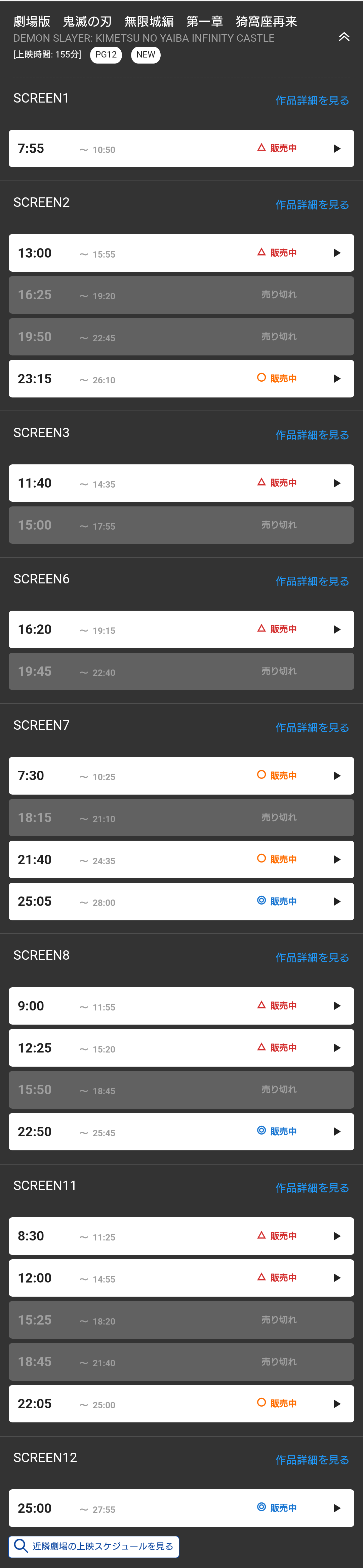Click the arrow icon for 13:00 showing
This screenshot has width=363, height=1568.
(x=337, y=253)
